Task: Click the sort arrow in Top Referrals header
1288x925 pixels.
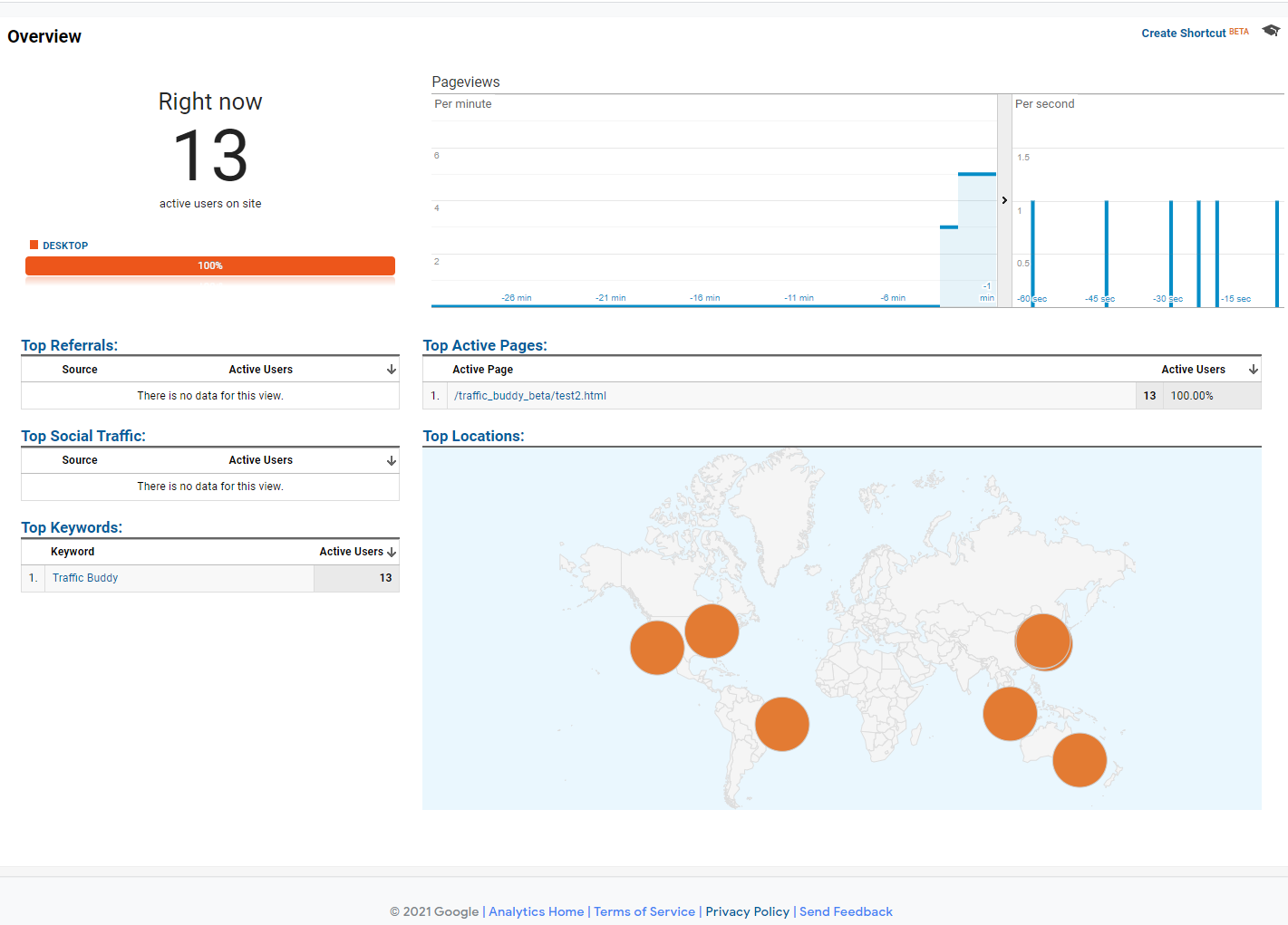Action: pyautogui.click(x=391, y=369)
